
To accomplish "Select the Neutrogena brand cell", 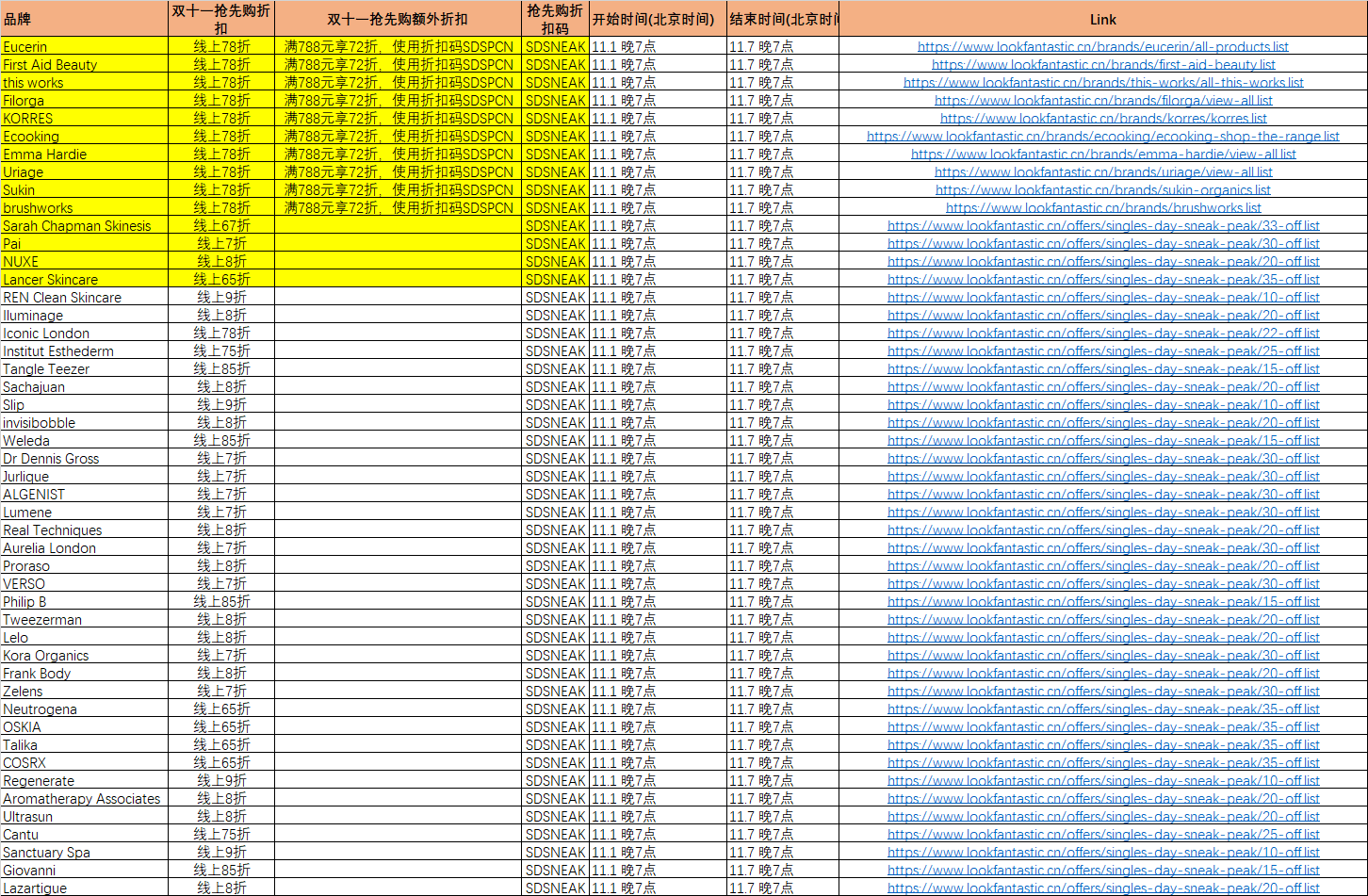I will (x=85, y=709).
